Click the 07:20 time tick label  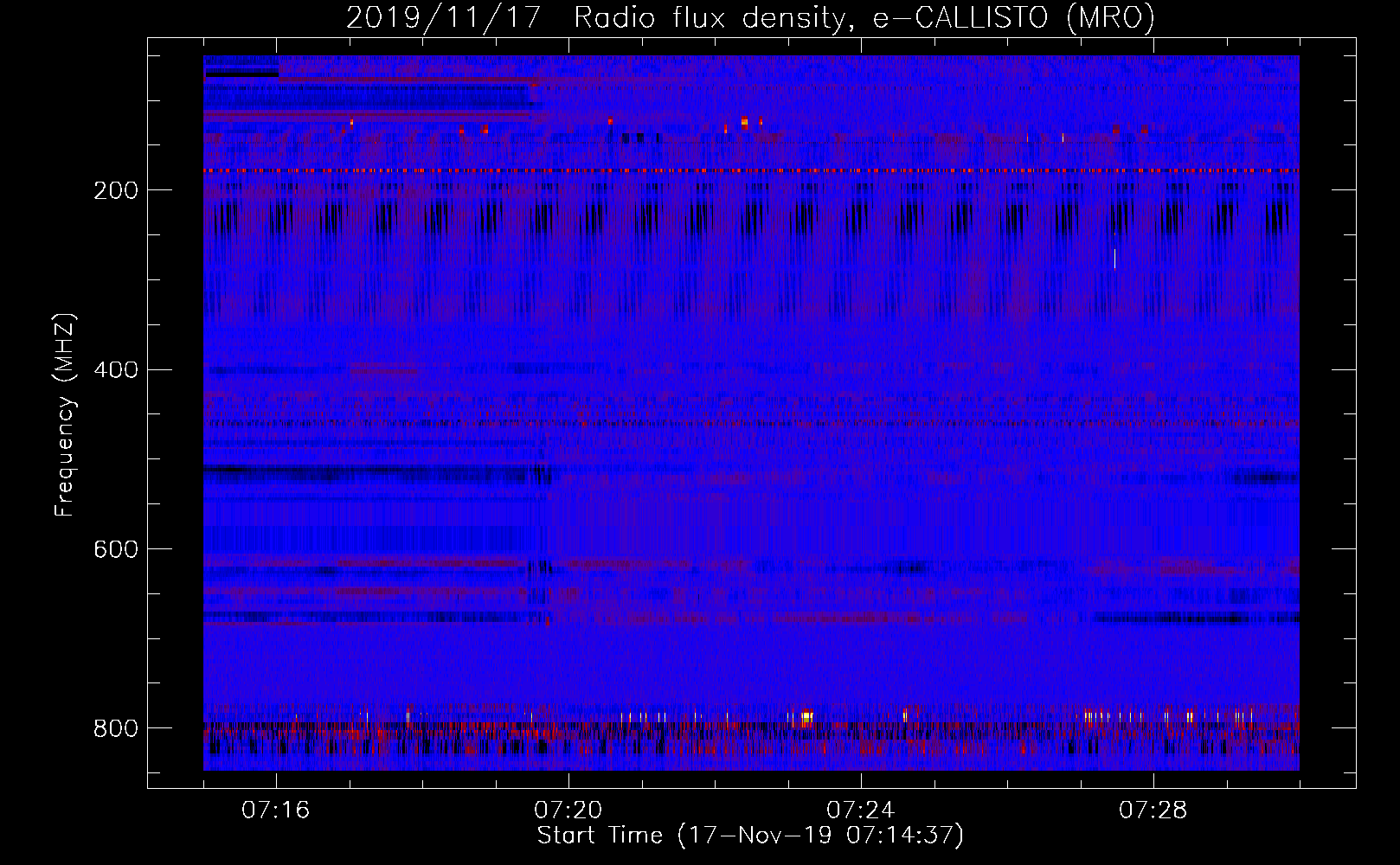point(568,811)
